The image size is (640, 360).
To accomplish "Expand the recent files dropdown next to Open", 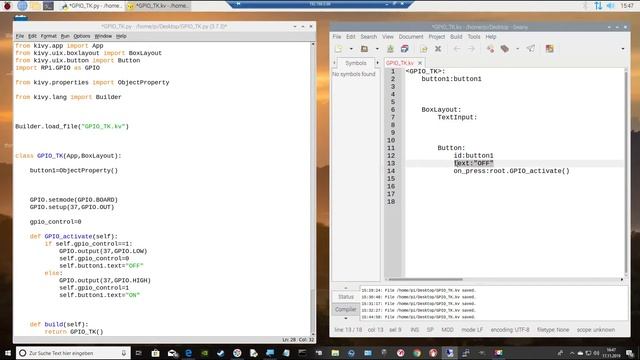I will point(377,49).
